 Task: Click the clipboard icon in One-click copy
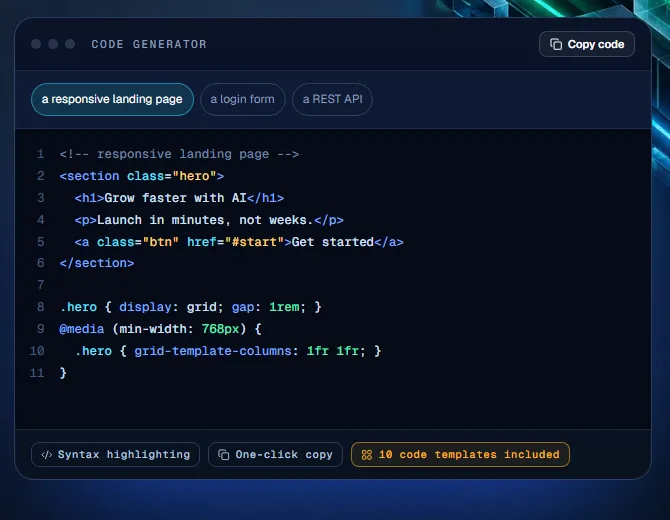coord(223,455)
